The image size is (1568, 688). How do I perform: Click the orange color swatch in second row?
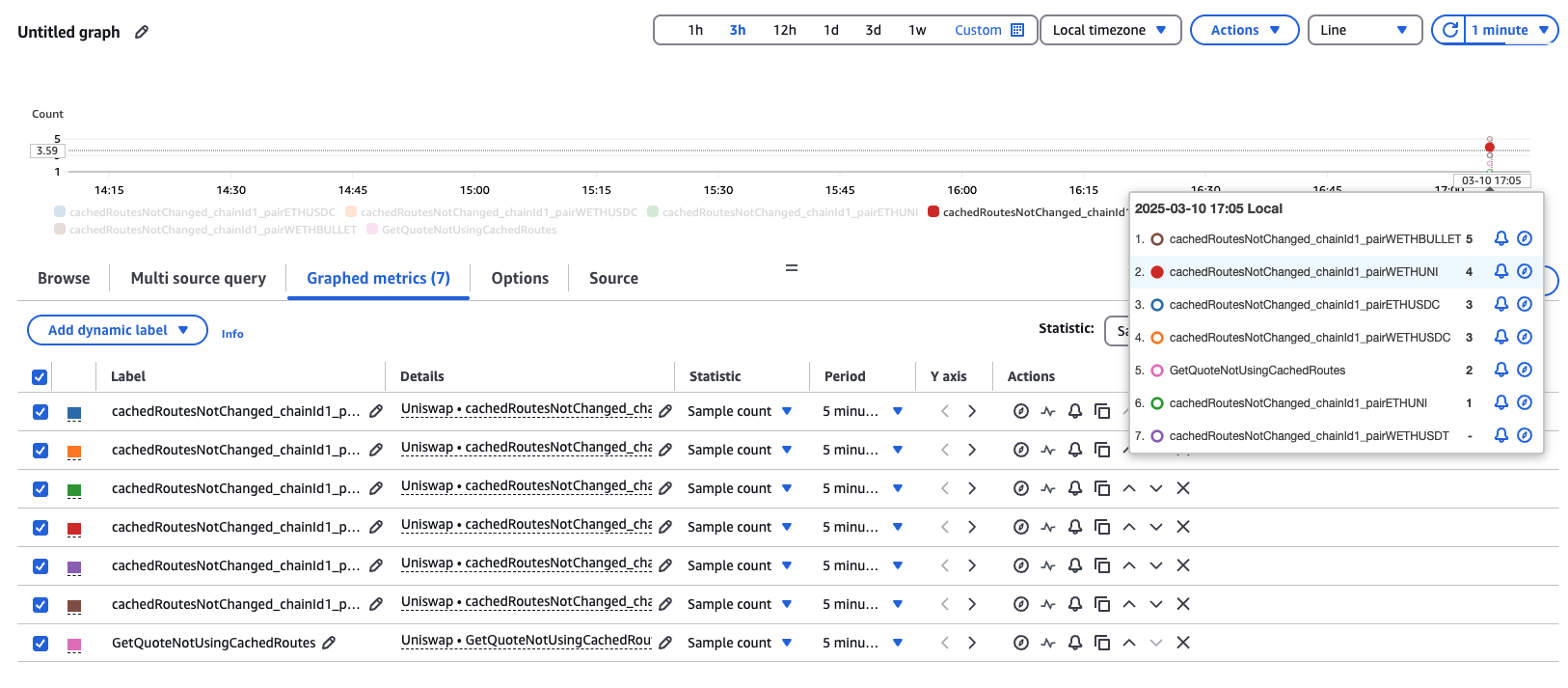(74, 452)
